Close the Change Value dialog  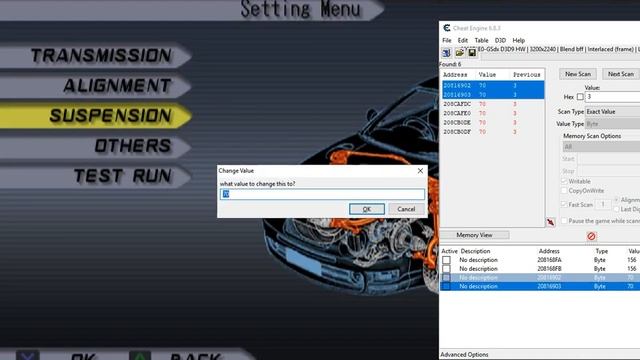pos(420,171)
